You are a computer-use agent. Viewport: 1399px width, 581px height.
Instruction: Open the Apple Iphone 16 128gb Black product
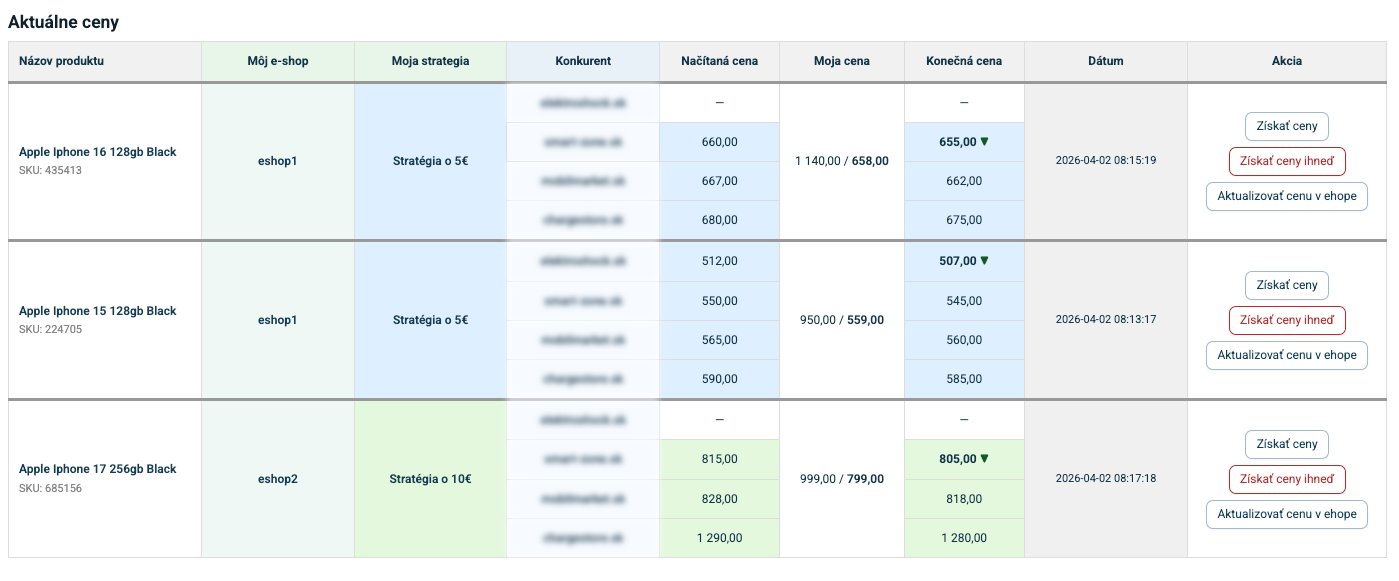pos(97,152)
